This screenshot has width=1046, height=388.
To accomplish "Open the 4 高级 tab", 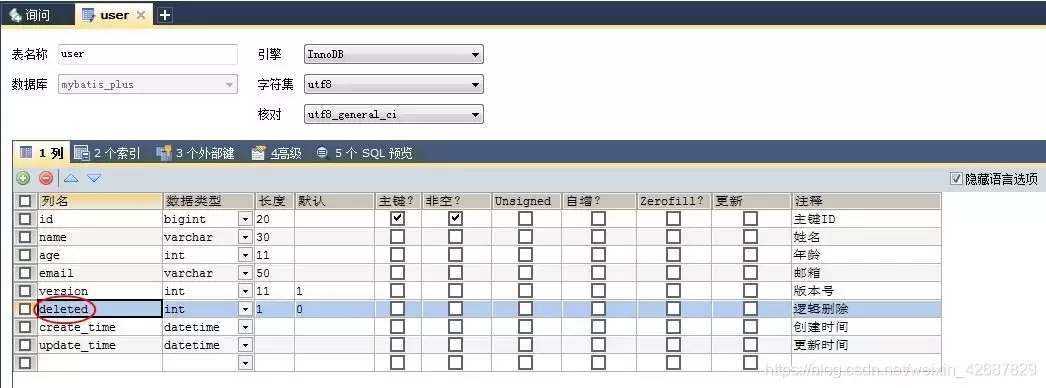I will 277,153.
